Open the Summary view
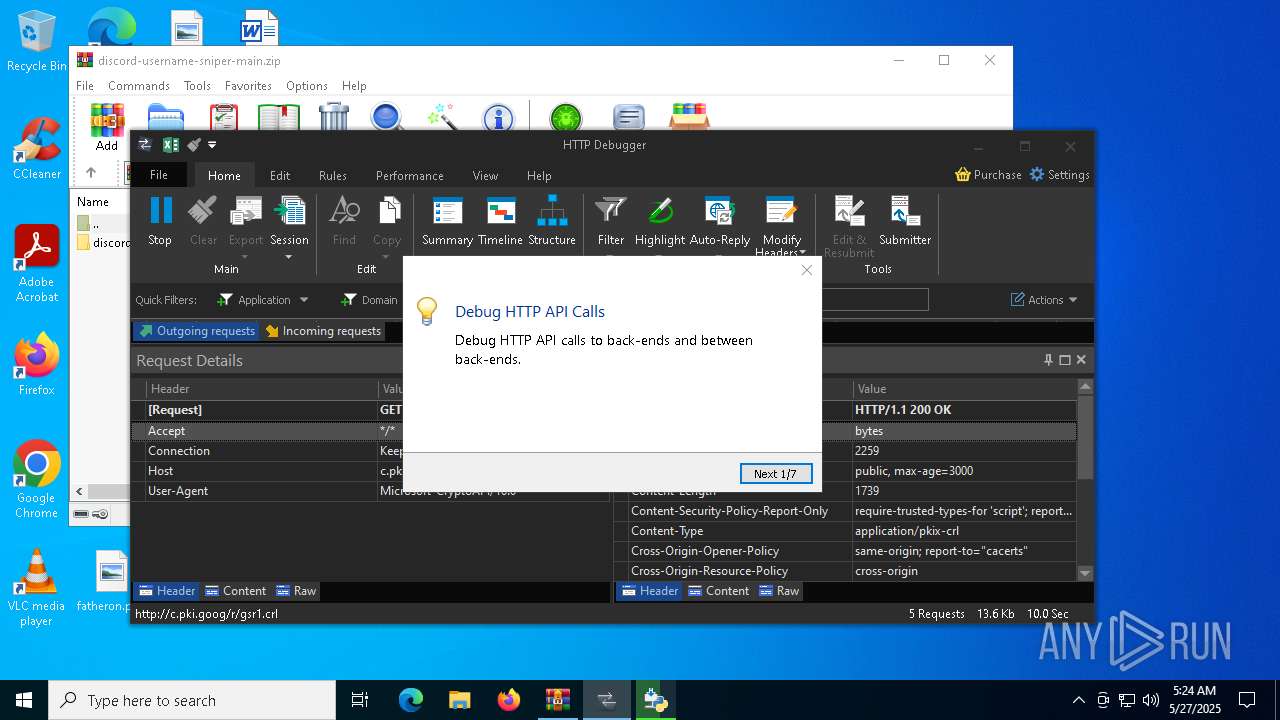The width and height of the screenshot is (1280, 720). (x=447, y=222)
